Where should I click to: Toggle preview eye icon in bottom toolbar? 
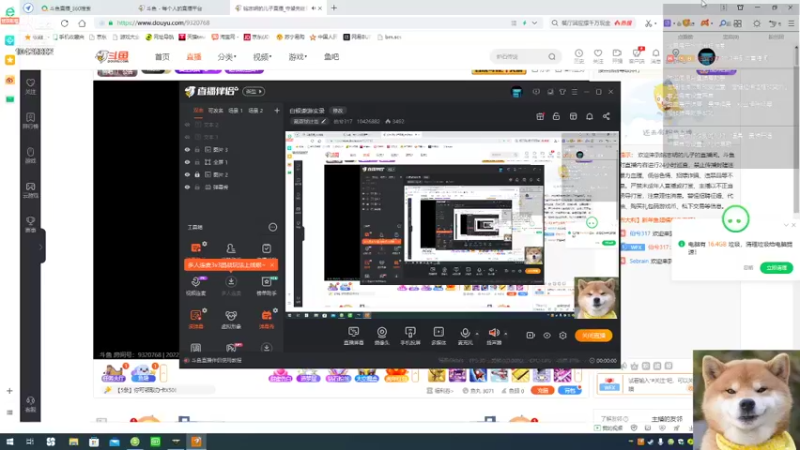547,335
